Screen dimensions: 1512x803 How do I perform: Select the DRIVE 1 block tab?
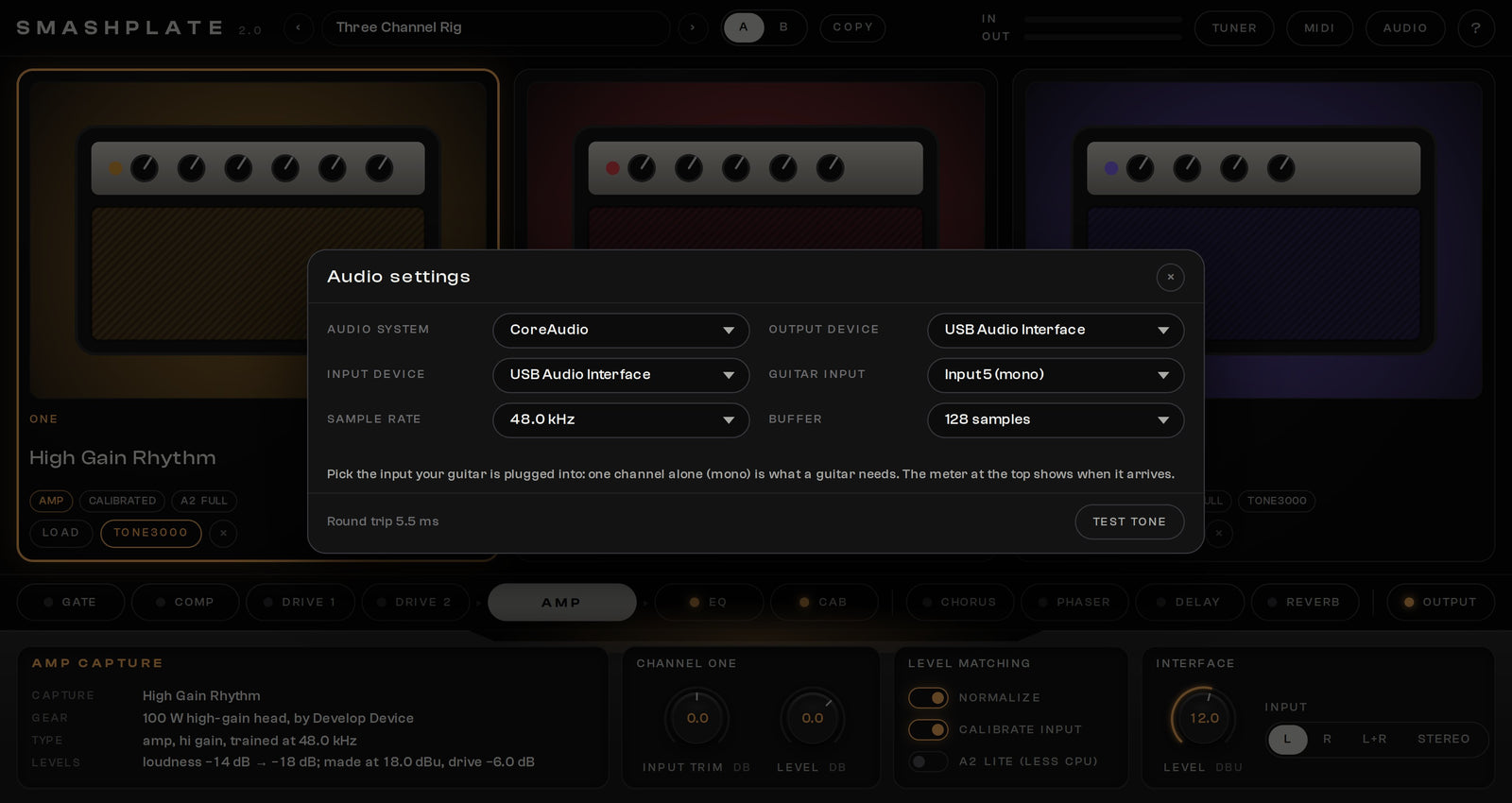pyautogui.click(x=300, y=602)
